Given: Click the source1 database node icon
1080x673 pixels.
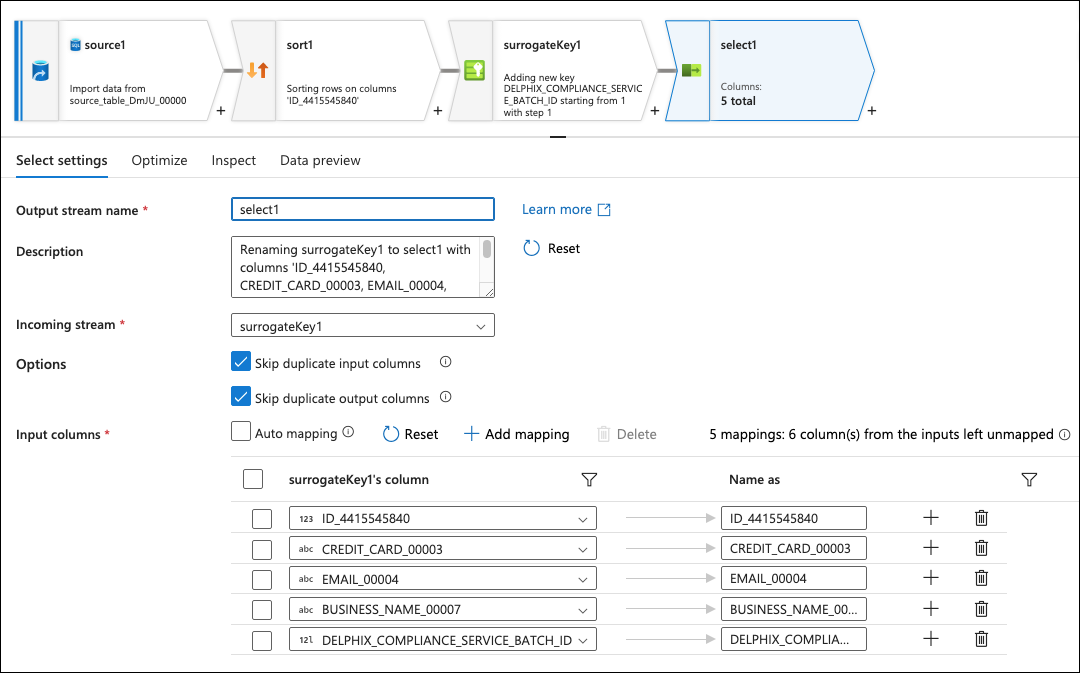Looking at the screenshot, I should click(40, 72).
